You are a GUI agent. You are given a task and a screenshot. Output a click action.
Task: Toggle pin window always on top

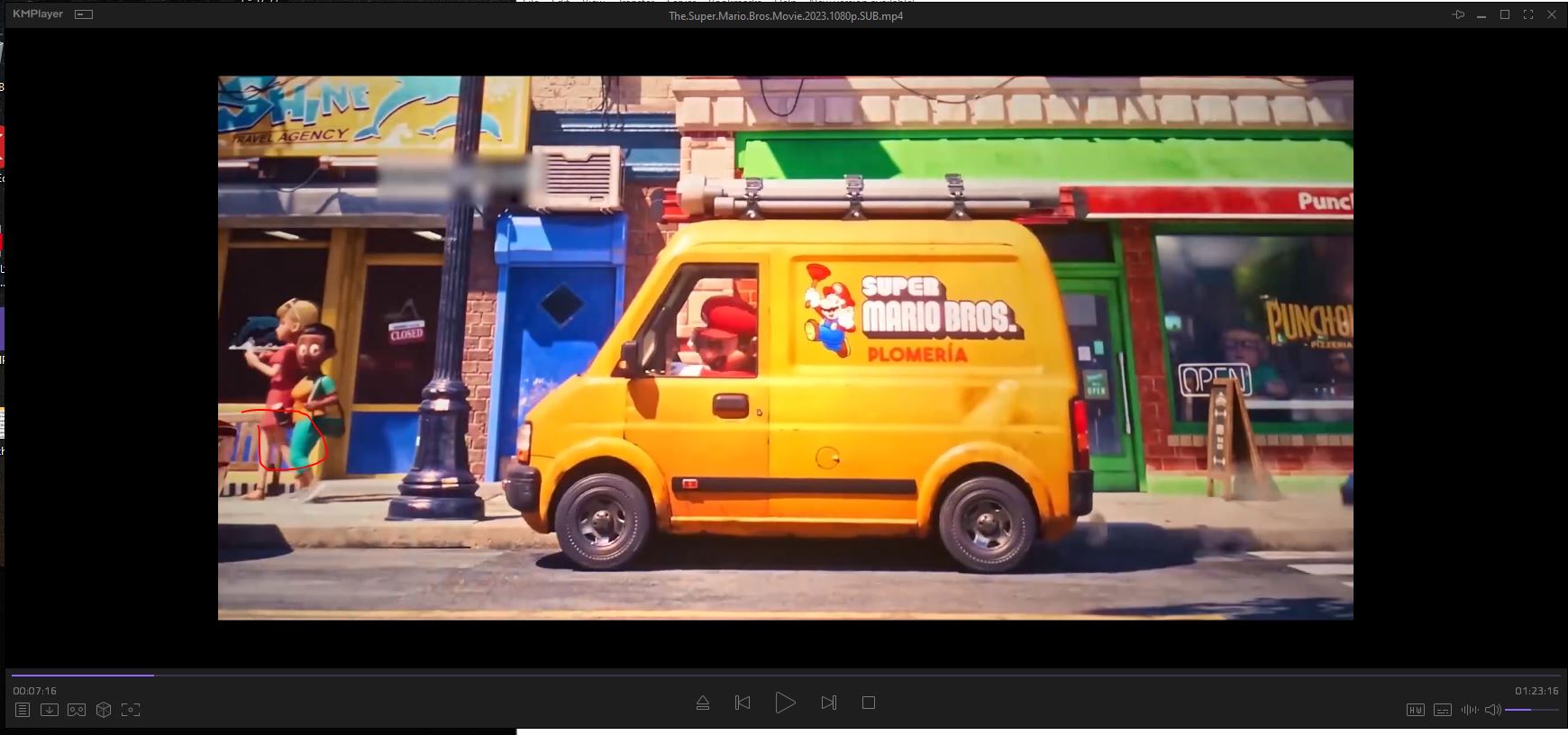tap(1458, 15)
